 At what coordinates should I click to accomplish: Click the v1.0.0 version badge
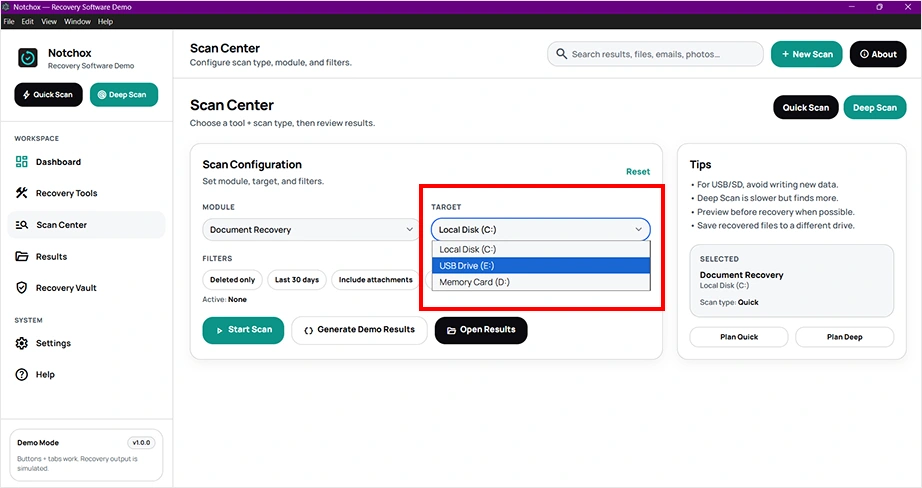pos(141,443)
